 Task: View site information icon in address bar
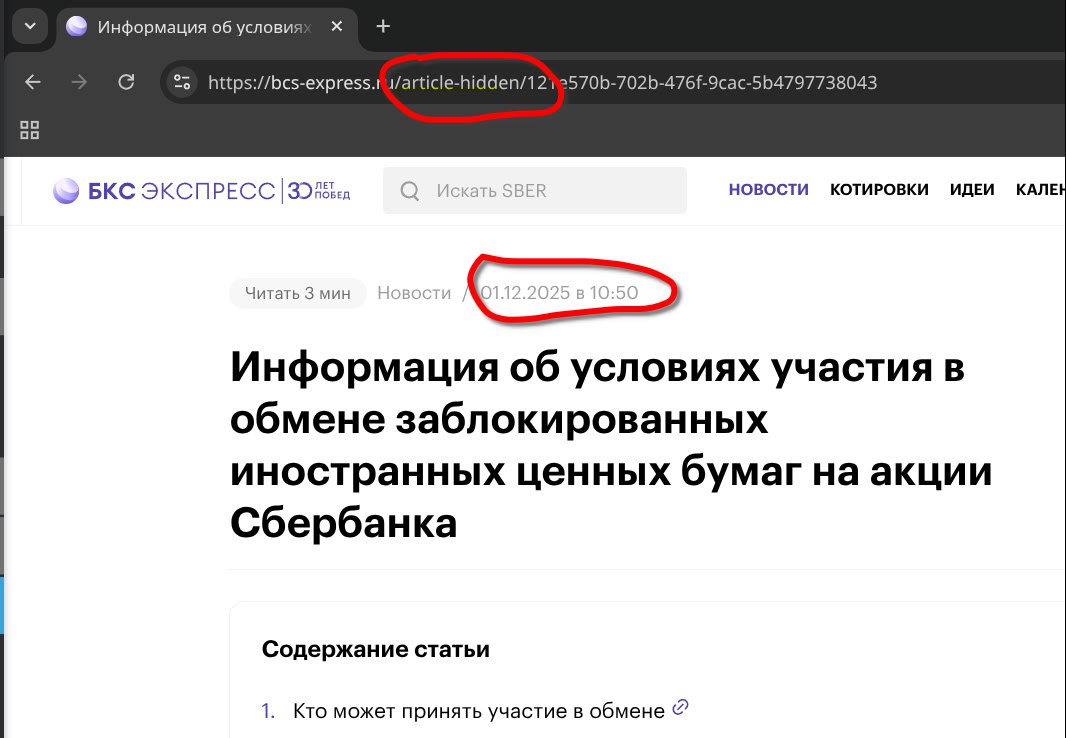[x=181, y=82]
